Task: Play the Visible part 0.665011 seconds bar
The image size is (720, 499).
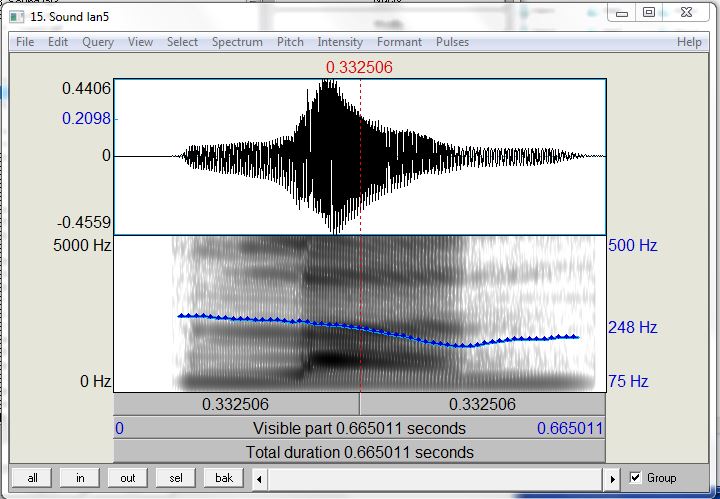Action: click(360, 428)
